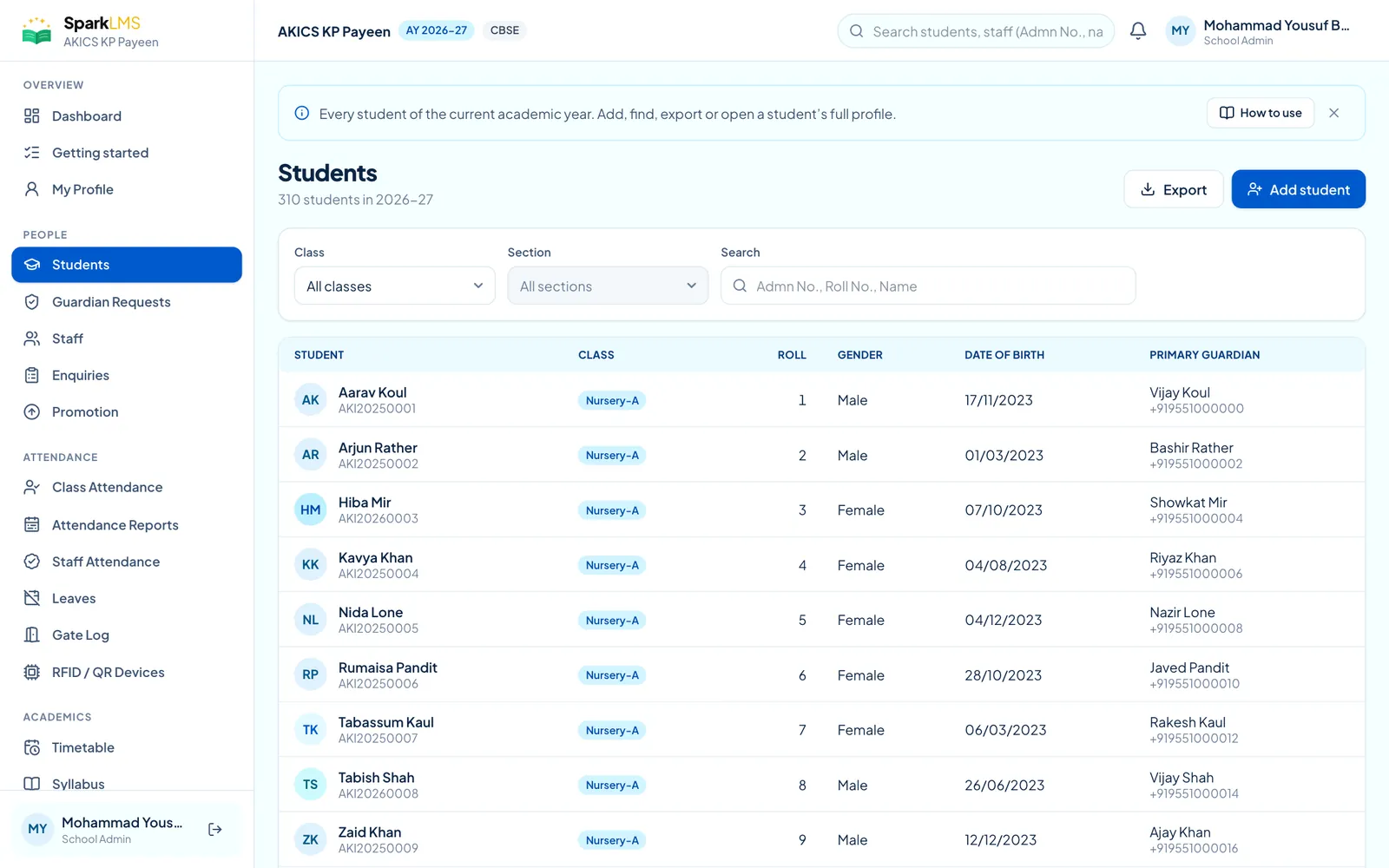
Task: Open the Staff page
Action: coord(127,339)
